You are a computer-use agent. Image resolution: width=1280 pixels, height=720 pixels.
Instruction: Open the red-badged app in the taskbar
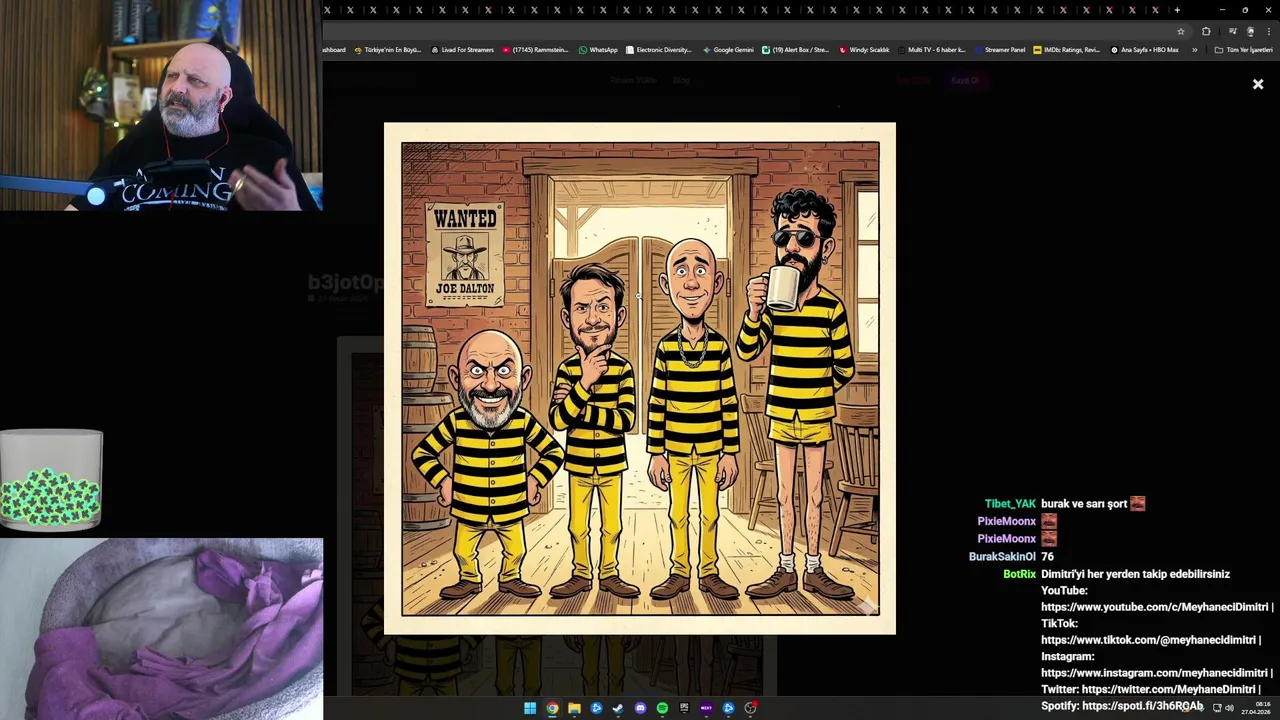[750, 708]
